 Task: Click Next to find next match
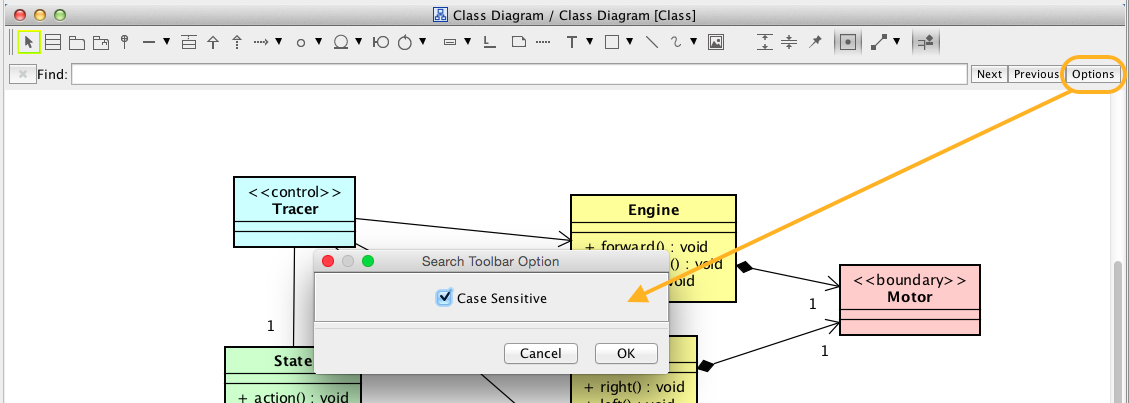click(x=989, y=74)
